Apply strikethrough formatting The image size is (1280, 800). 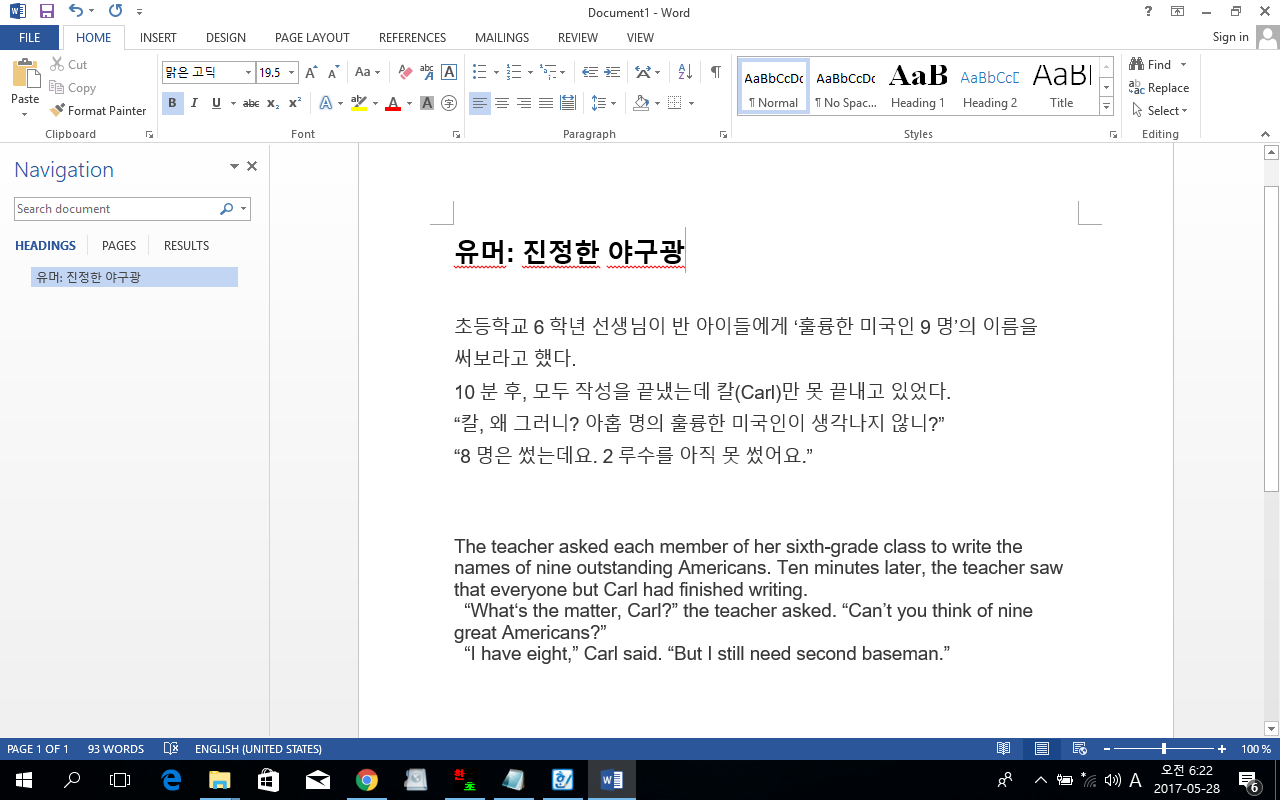click(x=251, y=103)
